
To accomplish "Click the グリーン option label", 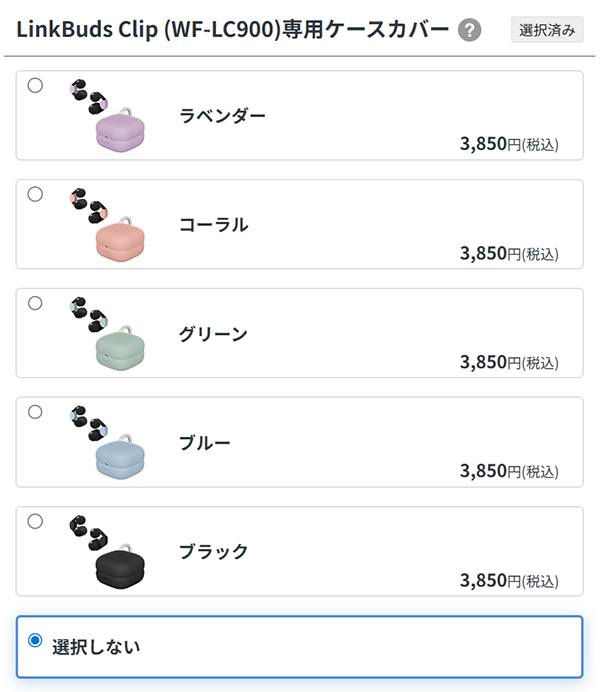I will (x=213, y=333).
